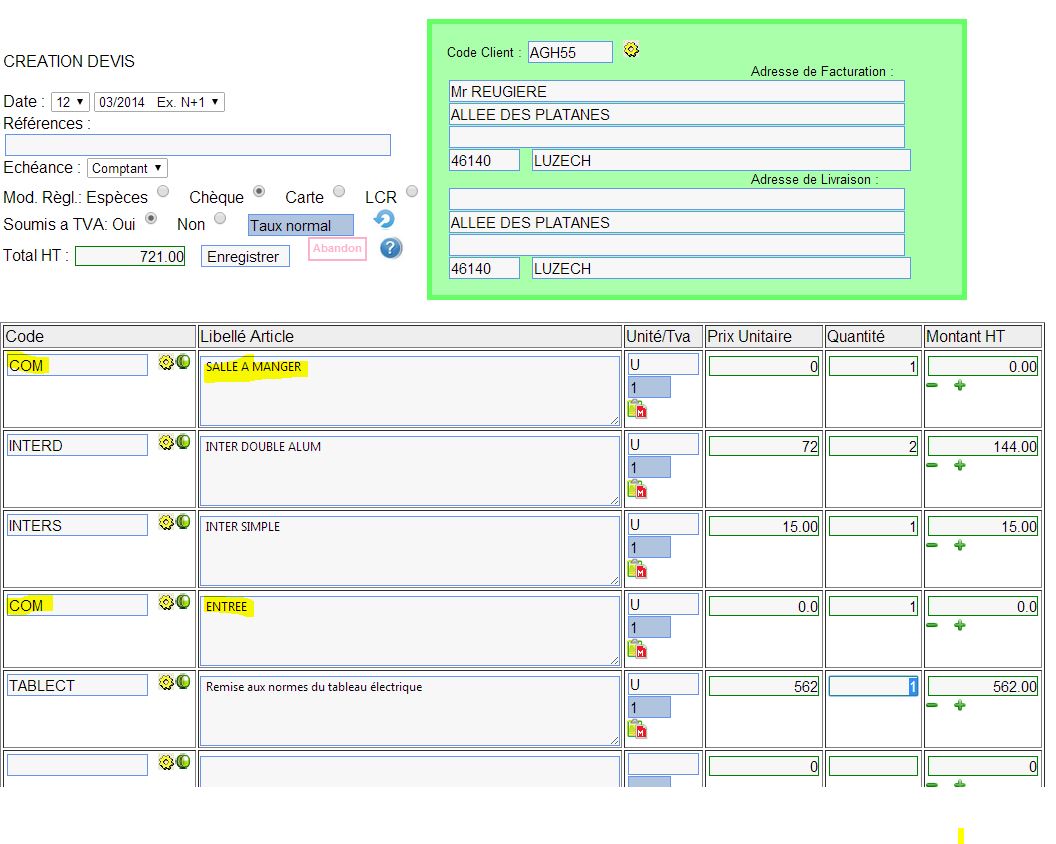
Task: Expand the Echéance dropdown set to Comptant
Action: [x=127, y=168]
